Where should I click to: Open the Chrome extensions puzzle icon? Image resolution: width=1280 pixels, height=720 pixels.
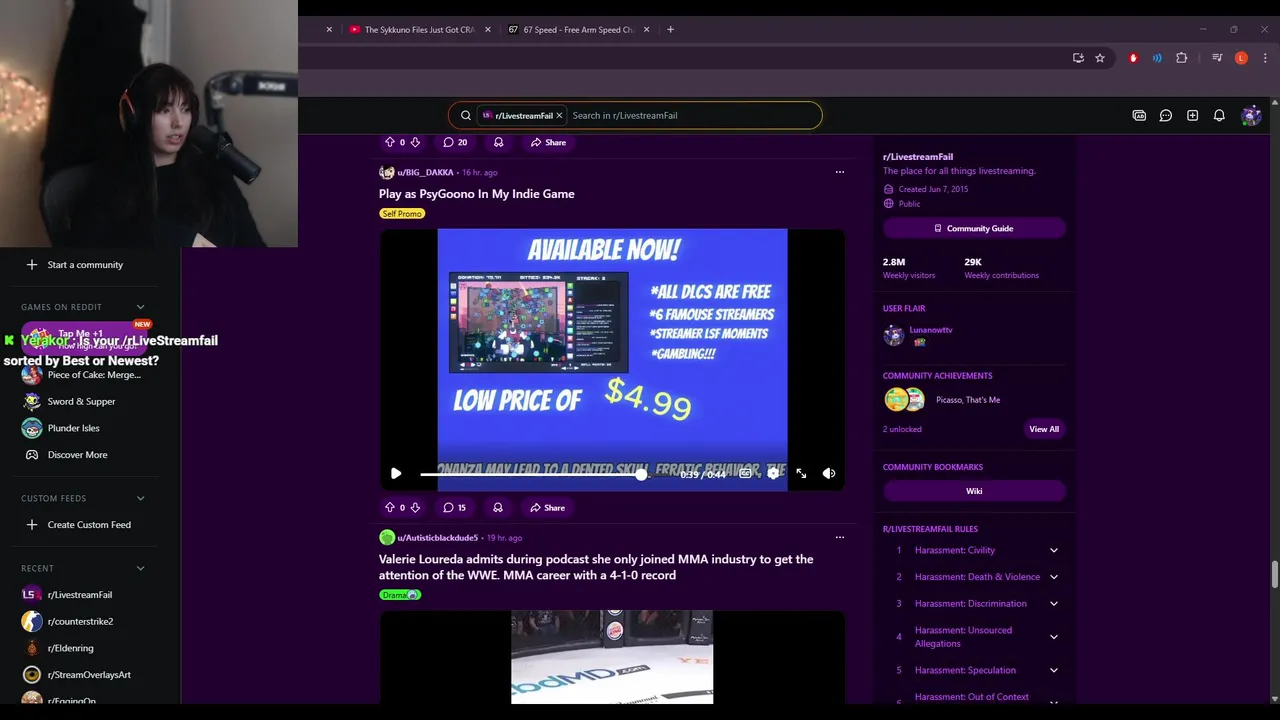(1181, 58)
